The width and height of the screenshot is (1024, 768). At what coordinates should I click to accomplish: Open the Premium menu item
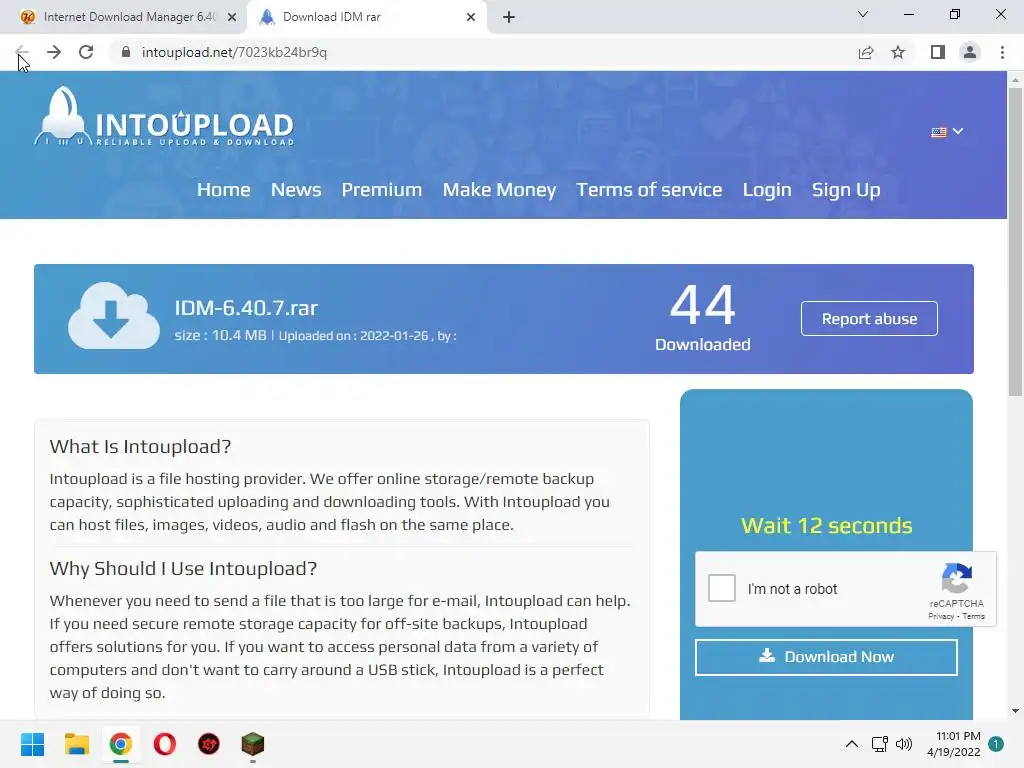[x=381, y=189]
